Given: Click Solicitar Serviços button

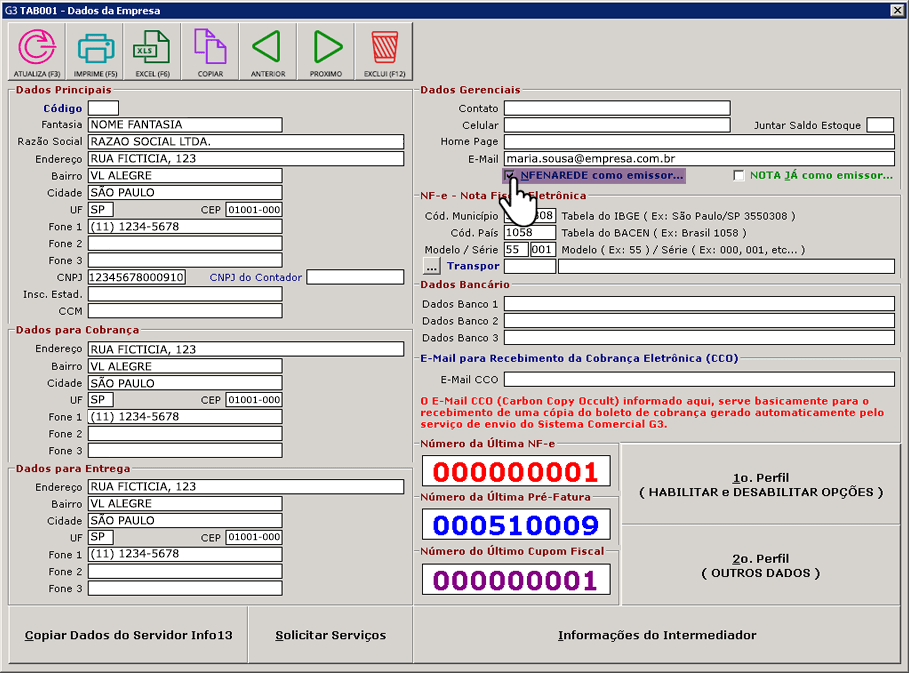Looking at the screenshot, I should point(330,635).
